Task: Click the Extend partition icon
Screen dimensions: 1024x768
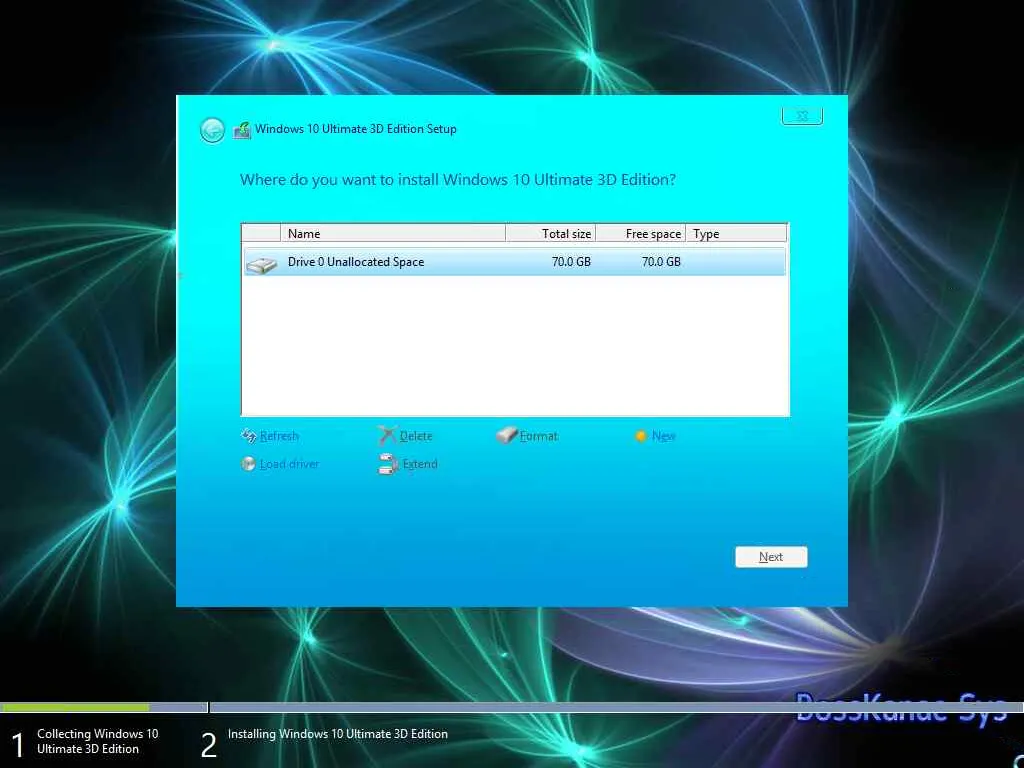Action: click(x=388, y=464)
